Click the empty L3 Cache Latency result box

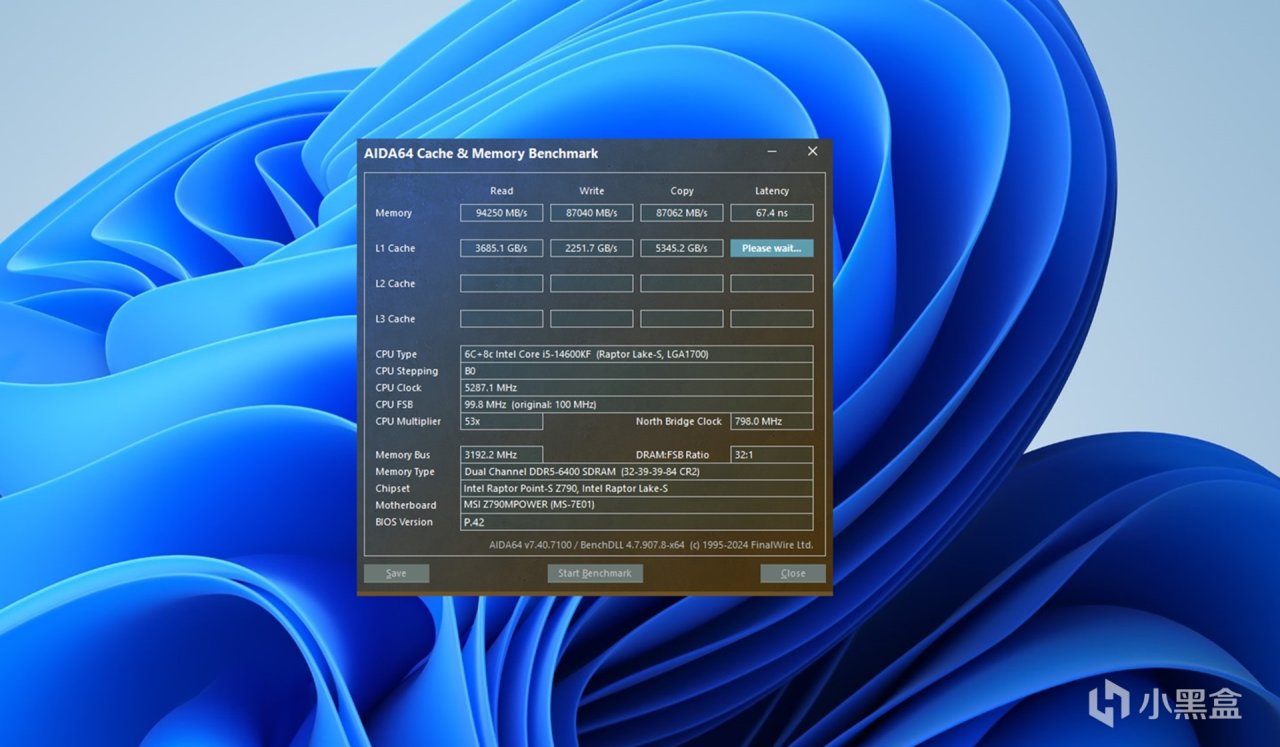[x=772, y=319]
